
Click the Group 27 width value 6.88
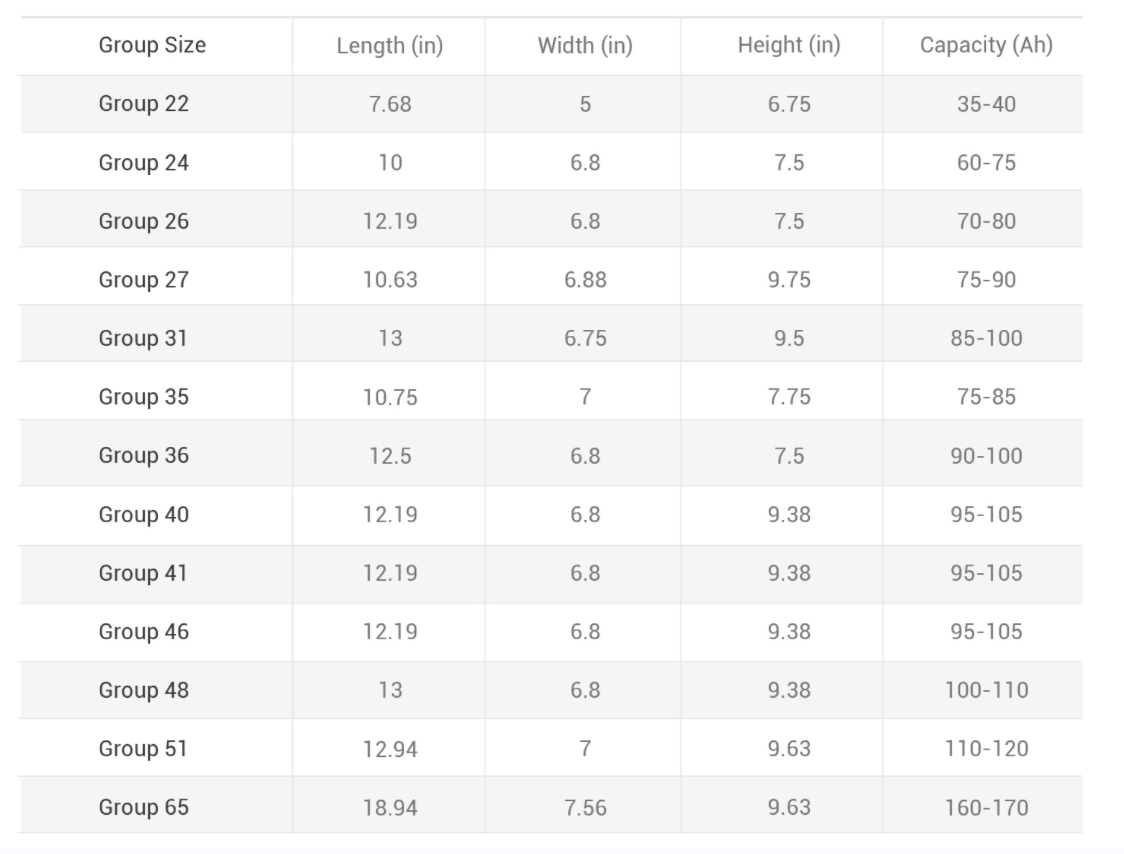[x=585, y=280]
